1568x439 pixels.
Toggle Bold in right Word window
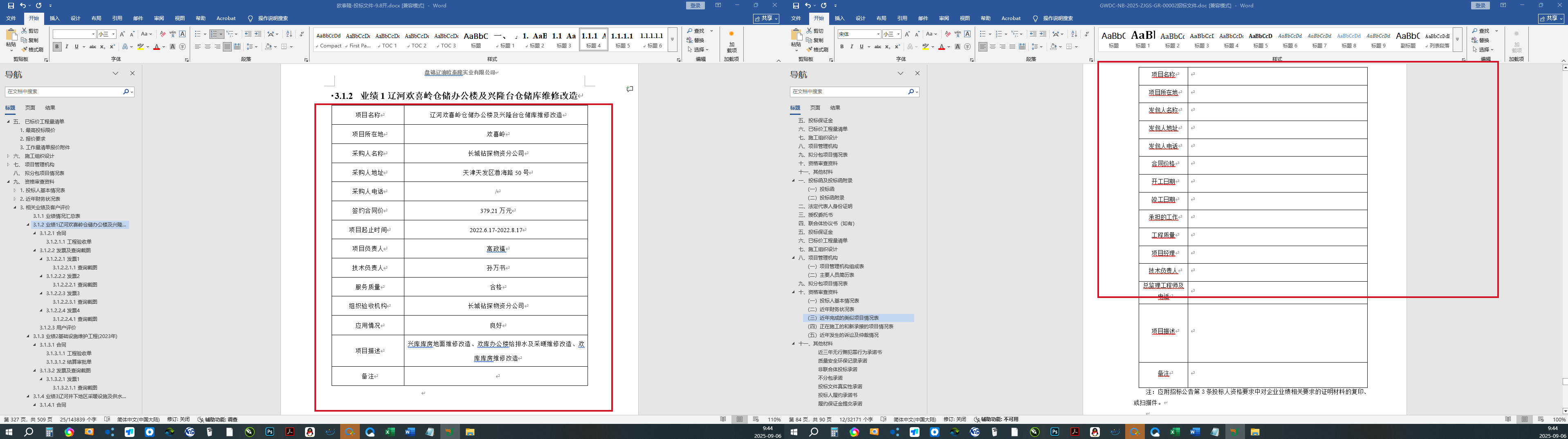click(842, 47)
